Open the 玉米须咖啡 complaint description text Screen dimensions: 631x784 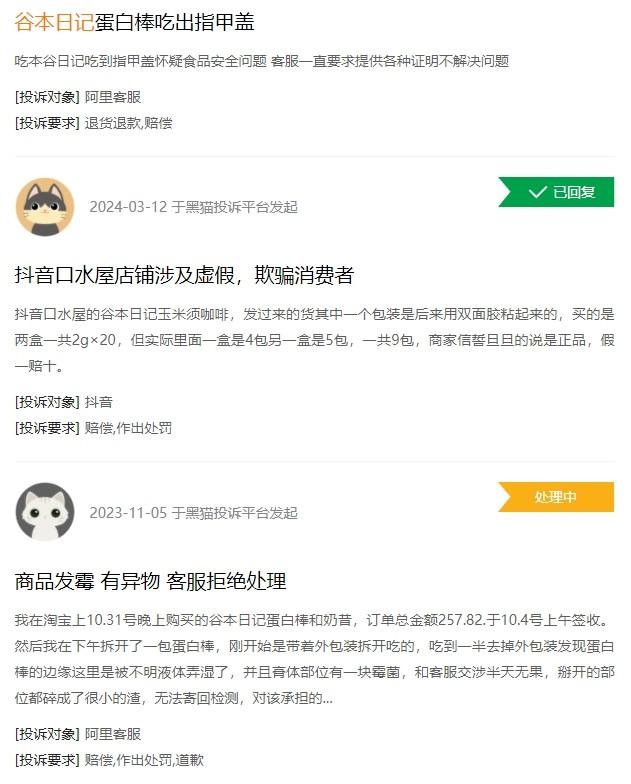click(314, 340)
